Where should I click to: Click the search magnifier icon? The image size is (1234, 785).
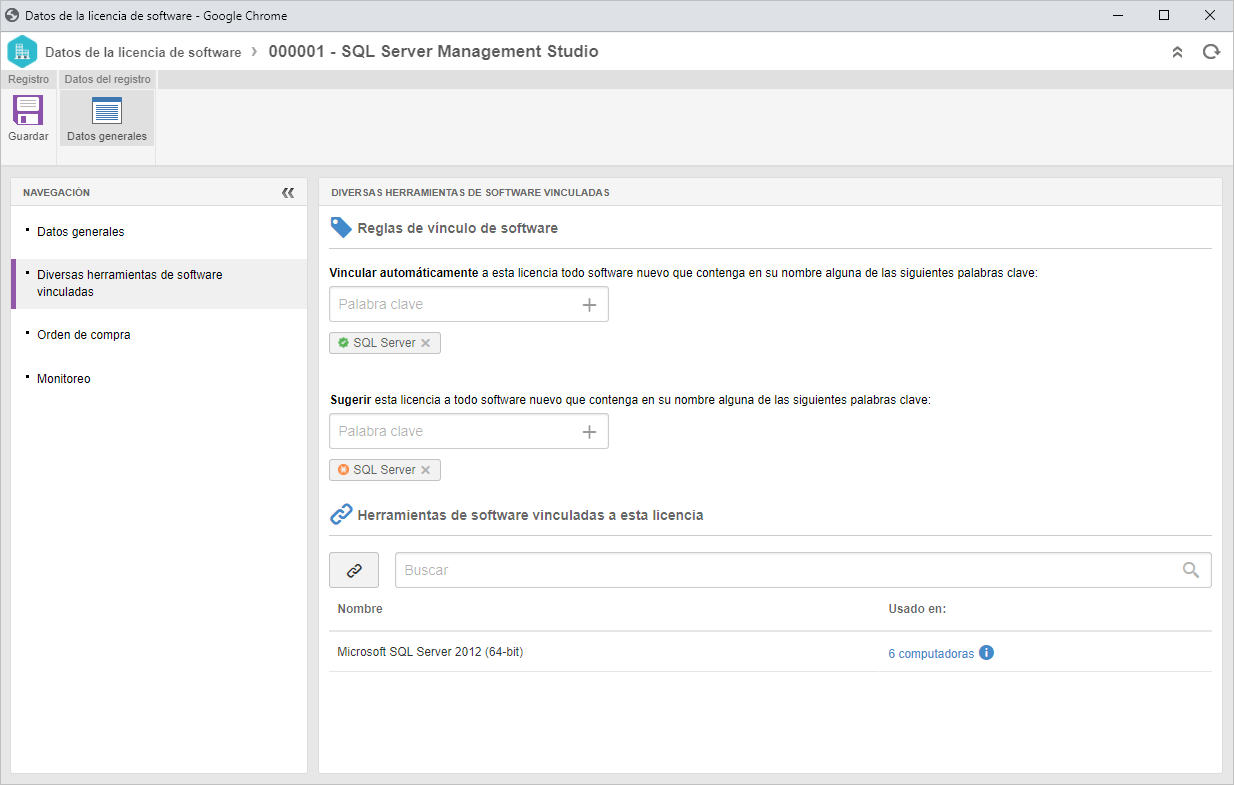(x=1191, y=570)
